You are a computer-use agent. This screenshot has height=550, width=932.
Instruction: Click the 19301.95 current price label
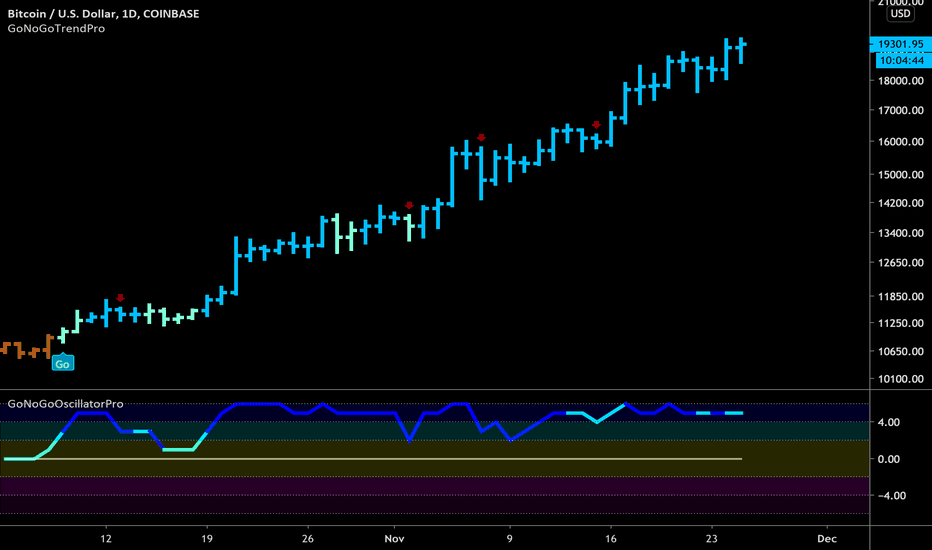point(900,44)
